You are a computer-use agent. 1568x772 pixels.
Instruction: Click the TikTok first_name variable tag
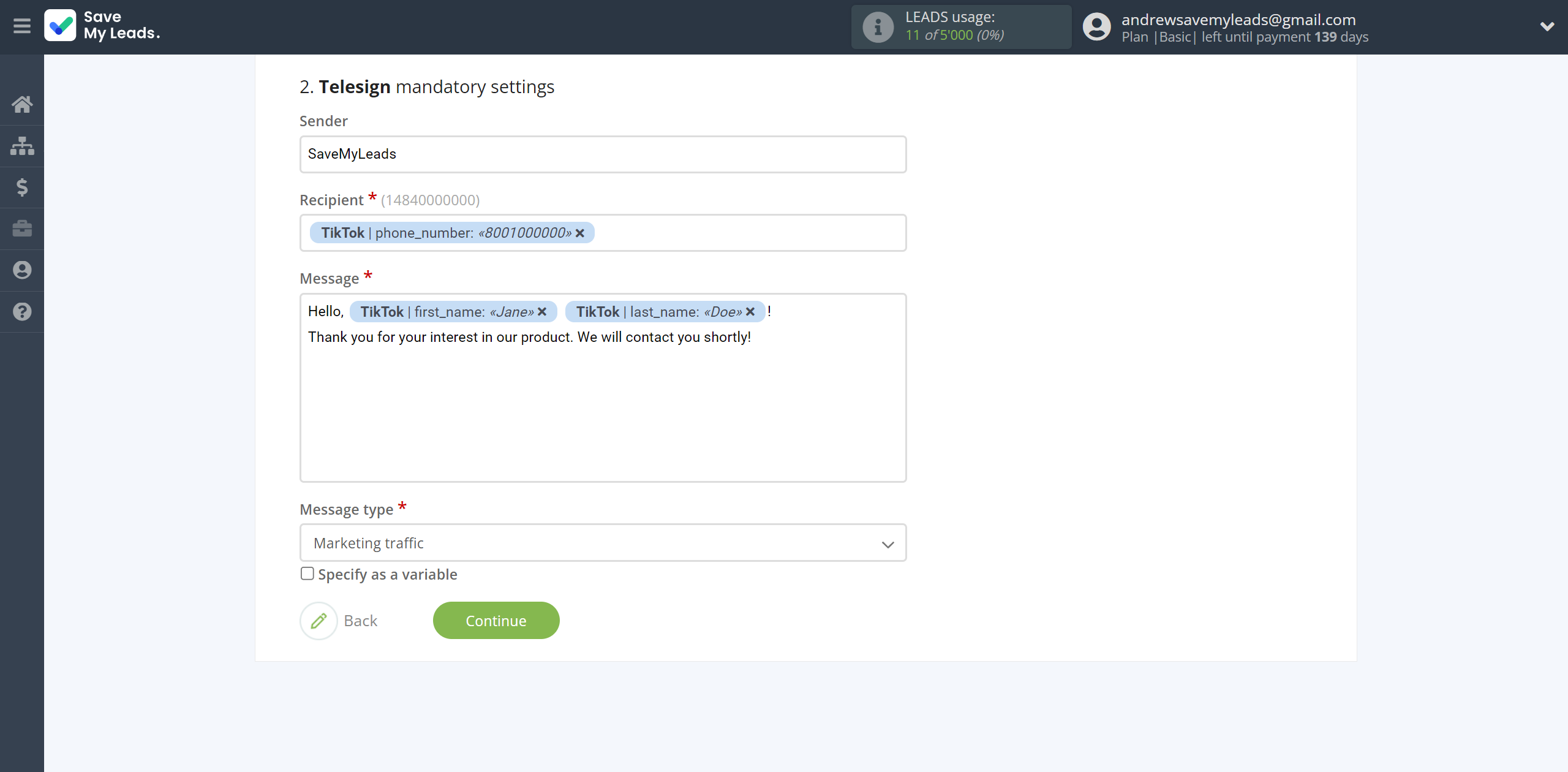(x=453, y=312)
